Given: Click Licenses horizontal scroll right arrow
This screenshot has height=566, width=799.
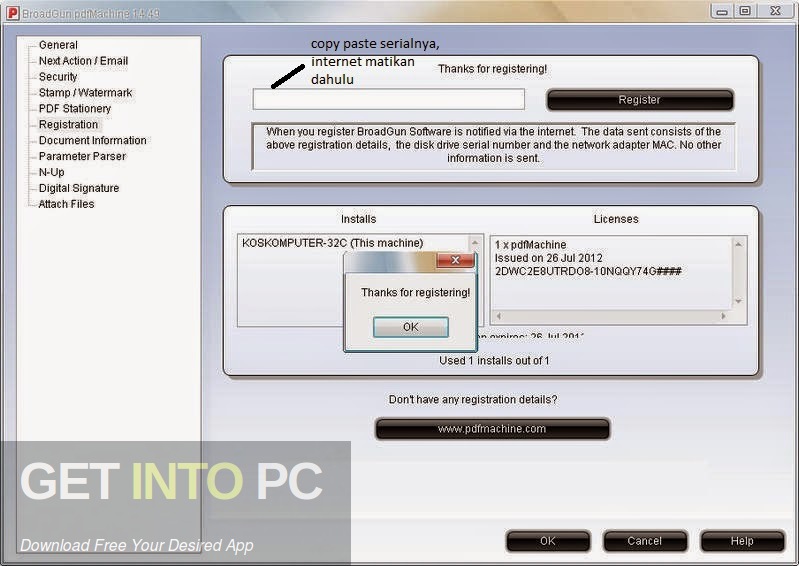Looking at the screenshot, I should pyautogui.click(x=723, y=316).
